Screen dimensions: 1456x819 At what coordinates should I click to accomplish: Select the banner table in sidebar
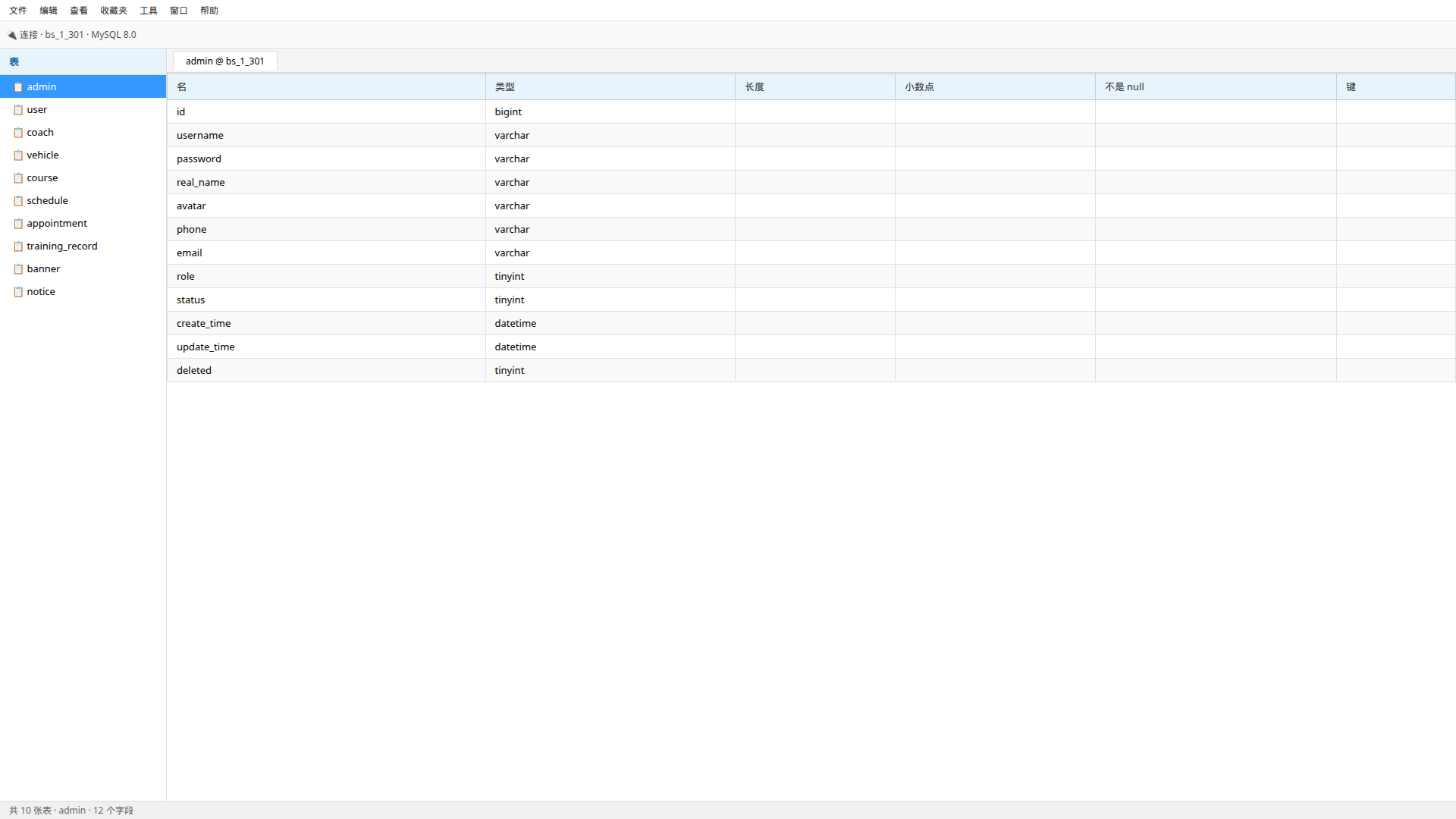[x=83, y=269]
